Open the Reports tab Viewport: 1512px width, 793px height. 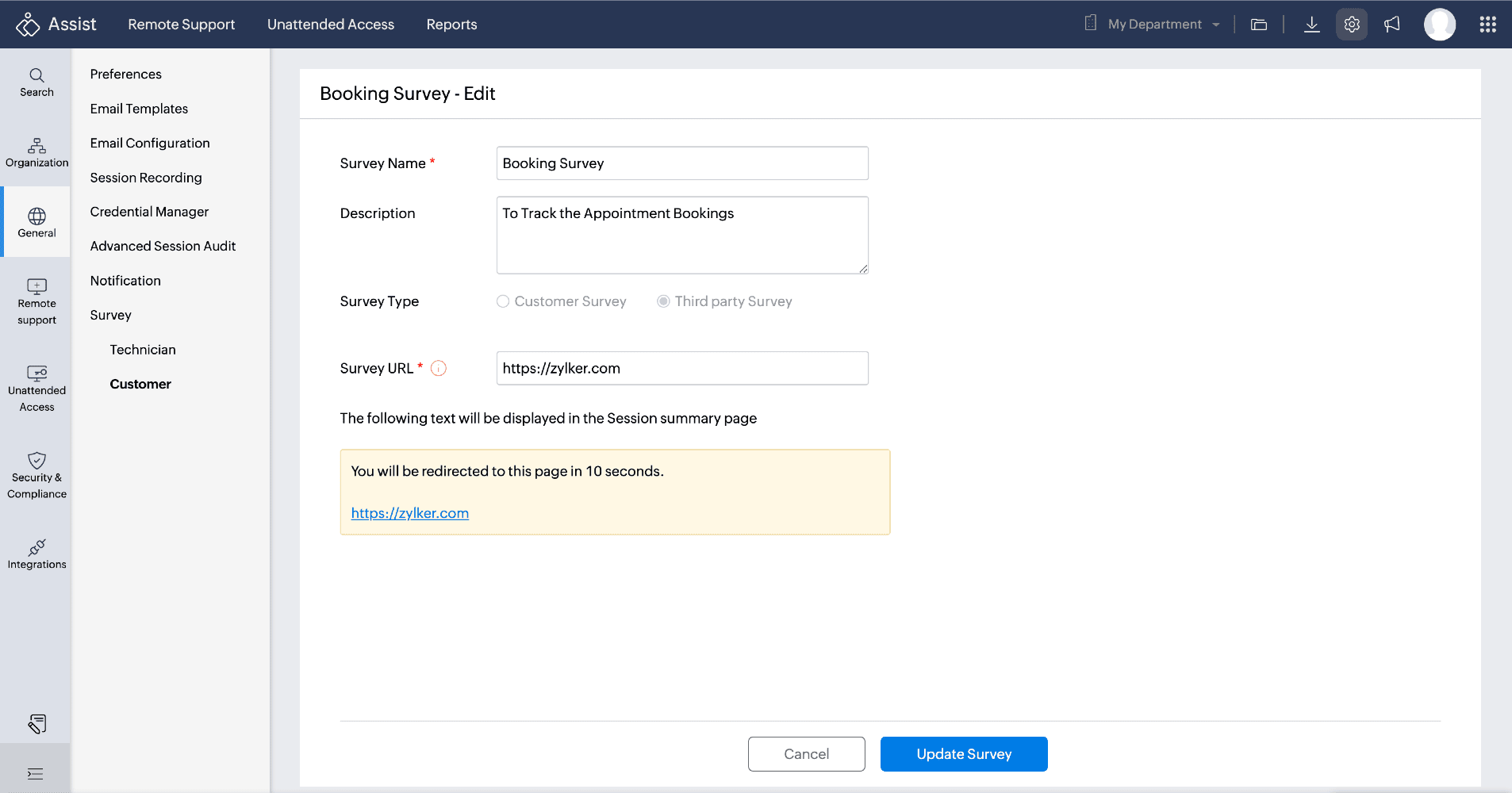(x=451, y=25)
